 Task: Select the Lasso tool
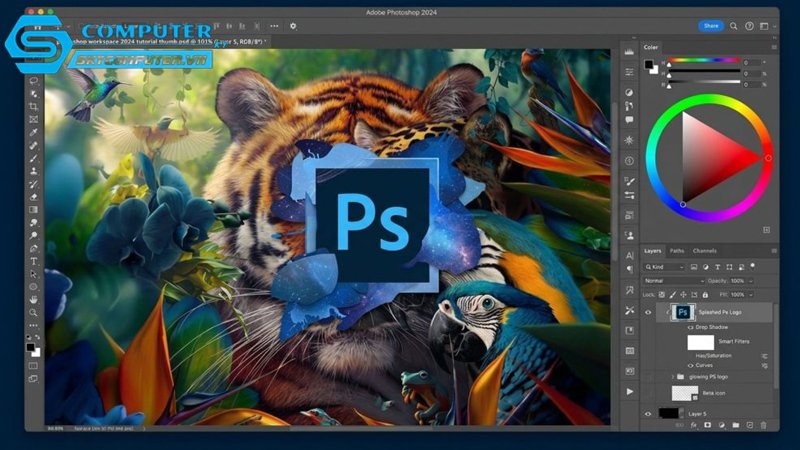(34, 81)
